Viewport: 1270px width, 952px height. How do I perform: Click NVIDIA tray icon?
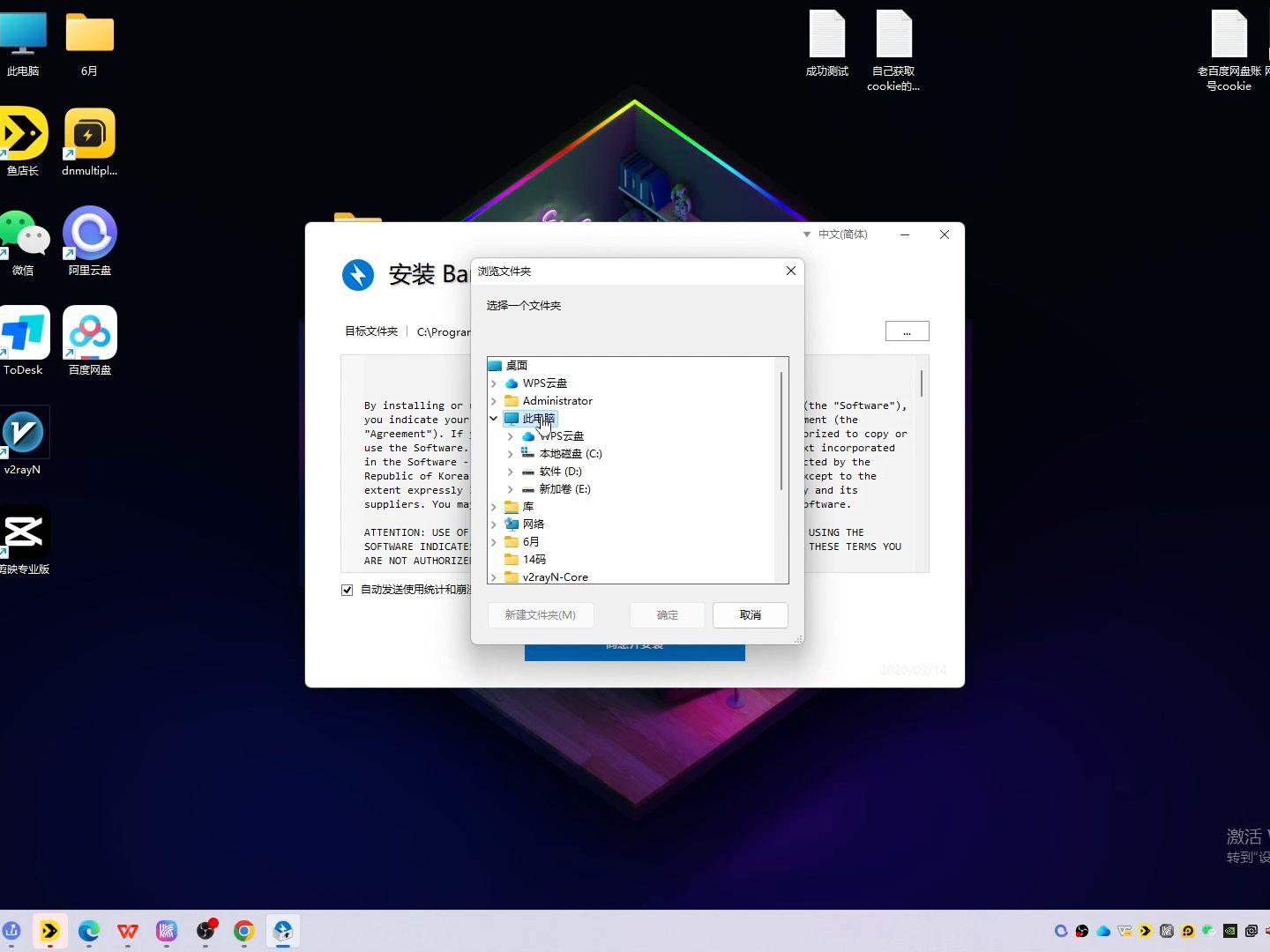click(1230, 931)
